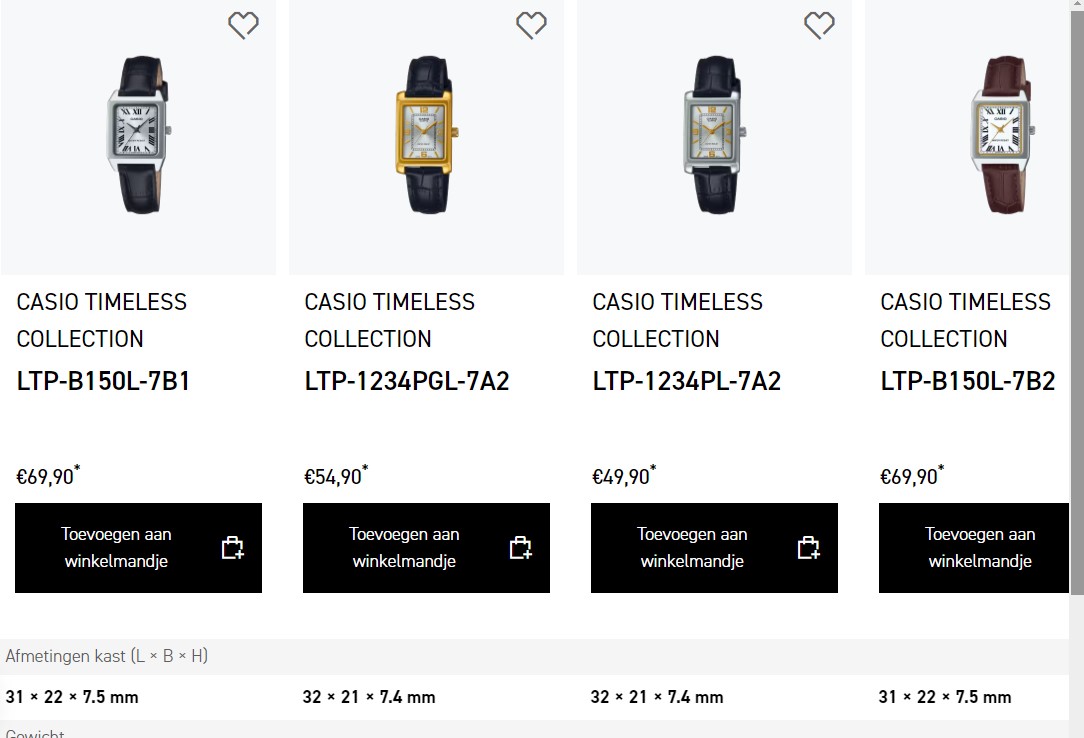
Task: Add LTP-1234PGL-7A2 to winkelmandje
Action: tap(427, 548)
